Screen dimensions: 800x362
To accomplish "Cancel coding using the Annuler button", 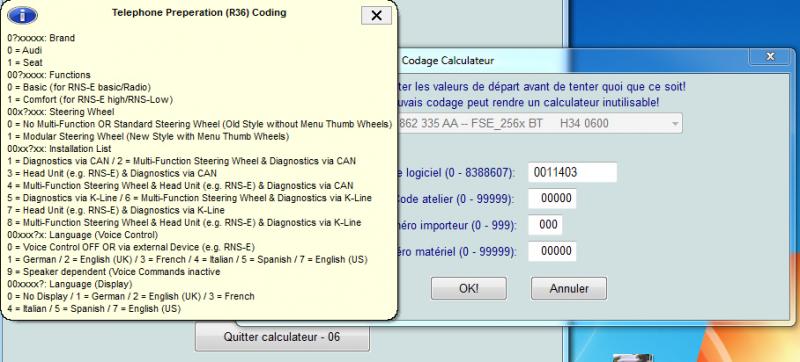I will pyautogui.click(x=569, y=288).
